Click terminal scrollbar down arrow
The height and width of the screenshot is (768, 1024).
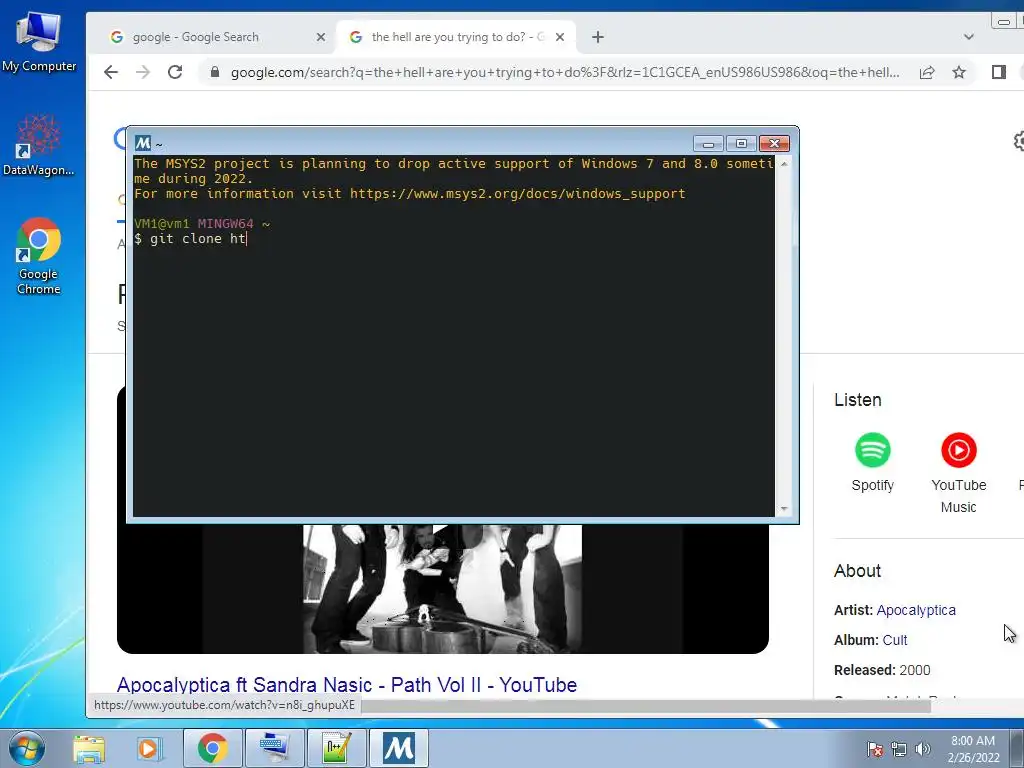784,509
